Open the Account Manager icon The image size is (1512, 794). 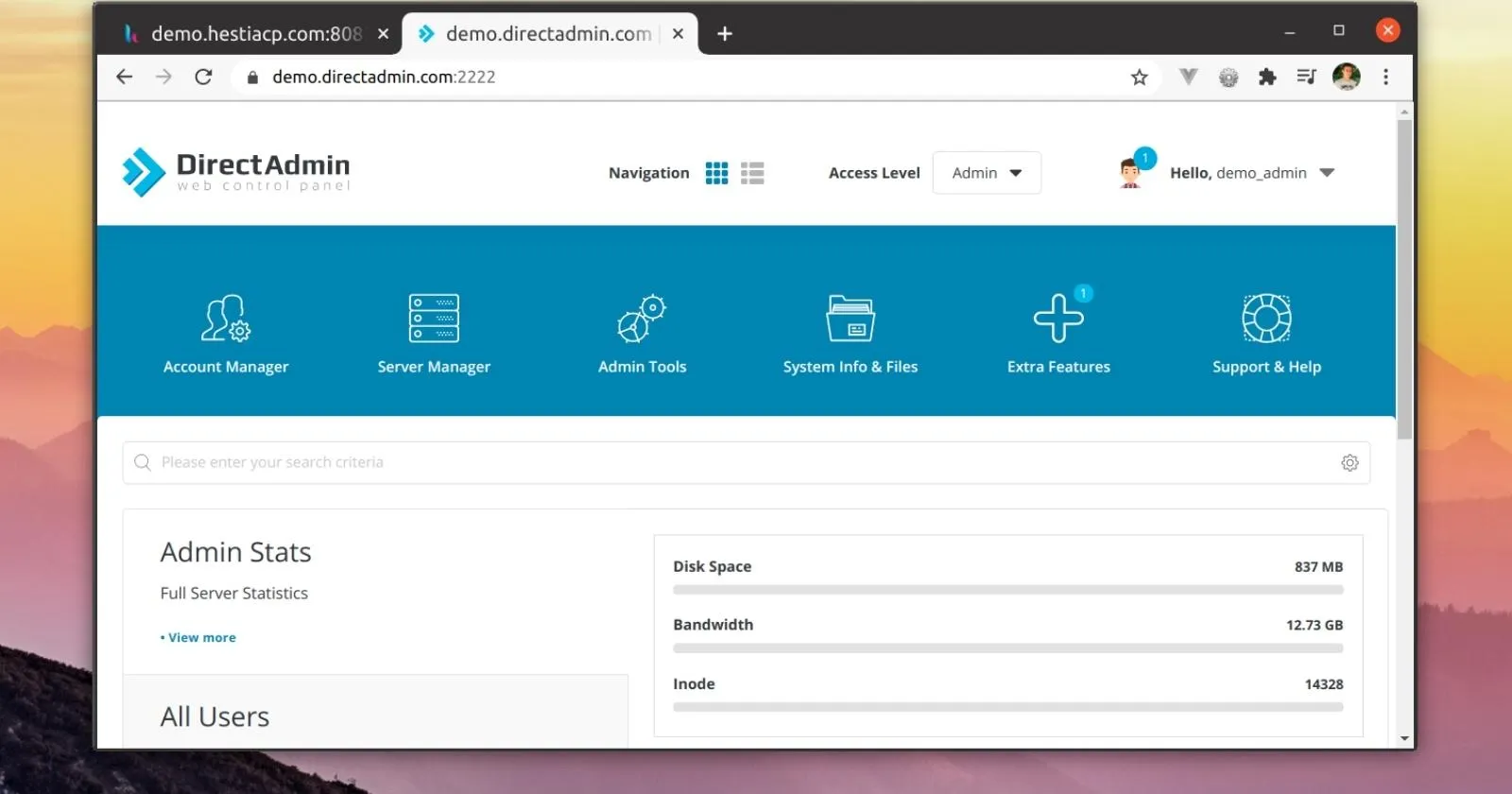pos(226,319)
